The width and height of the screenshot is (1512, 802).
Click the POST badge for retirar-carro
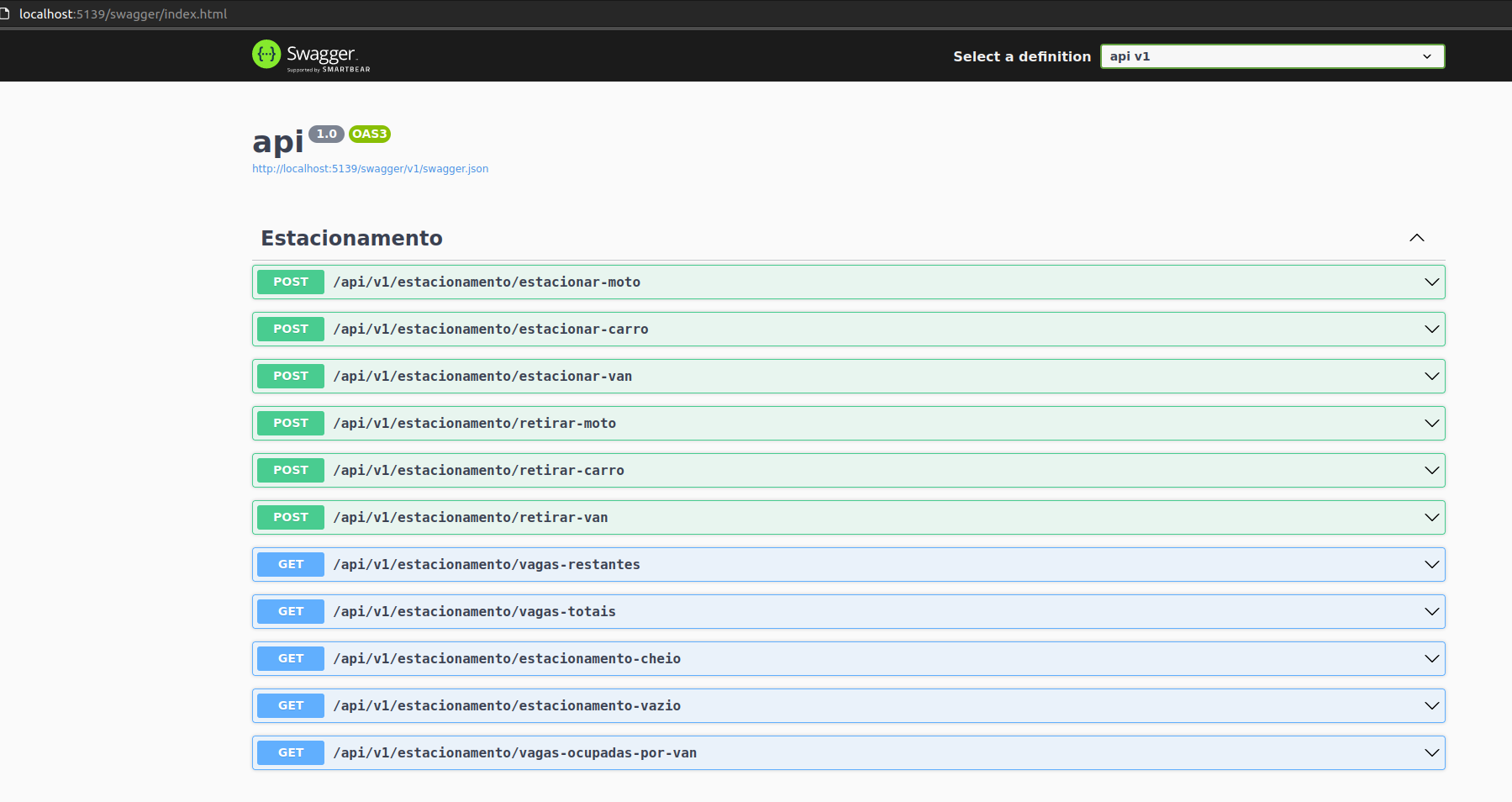click(291, 471)
